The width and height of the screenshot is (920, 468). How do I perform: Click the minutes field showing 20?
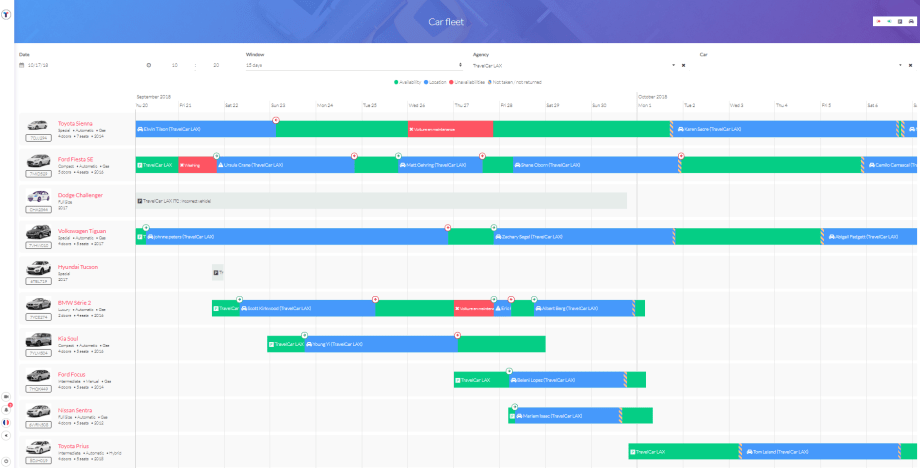(216, 65)
